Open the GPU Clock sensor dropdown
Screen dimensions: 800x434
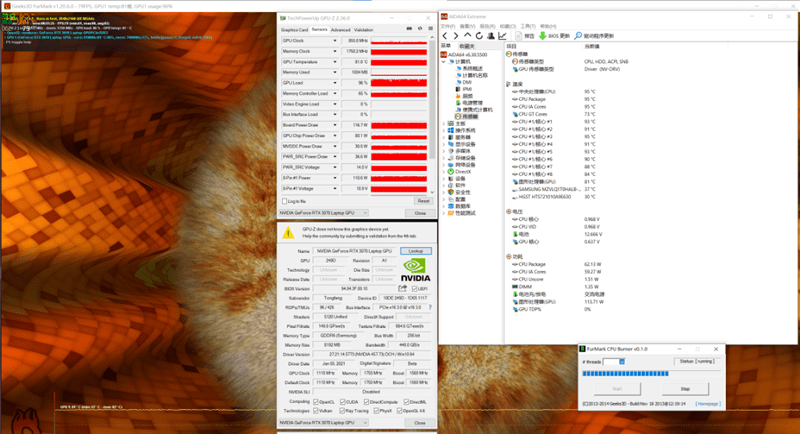335,41
